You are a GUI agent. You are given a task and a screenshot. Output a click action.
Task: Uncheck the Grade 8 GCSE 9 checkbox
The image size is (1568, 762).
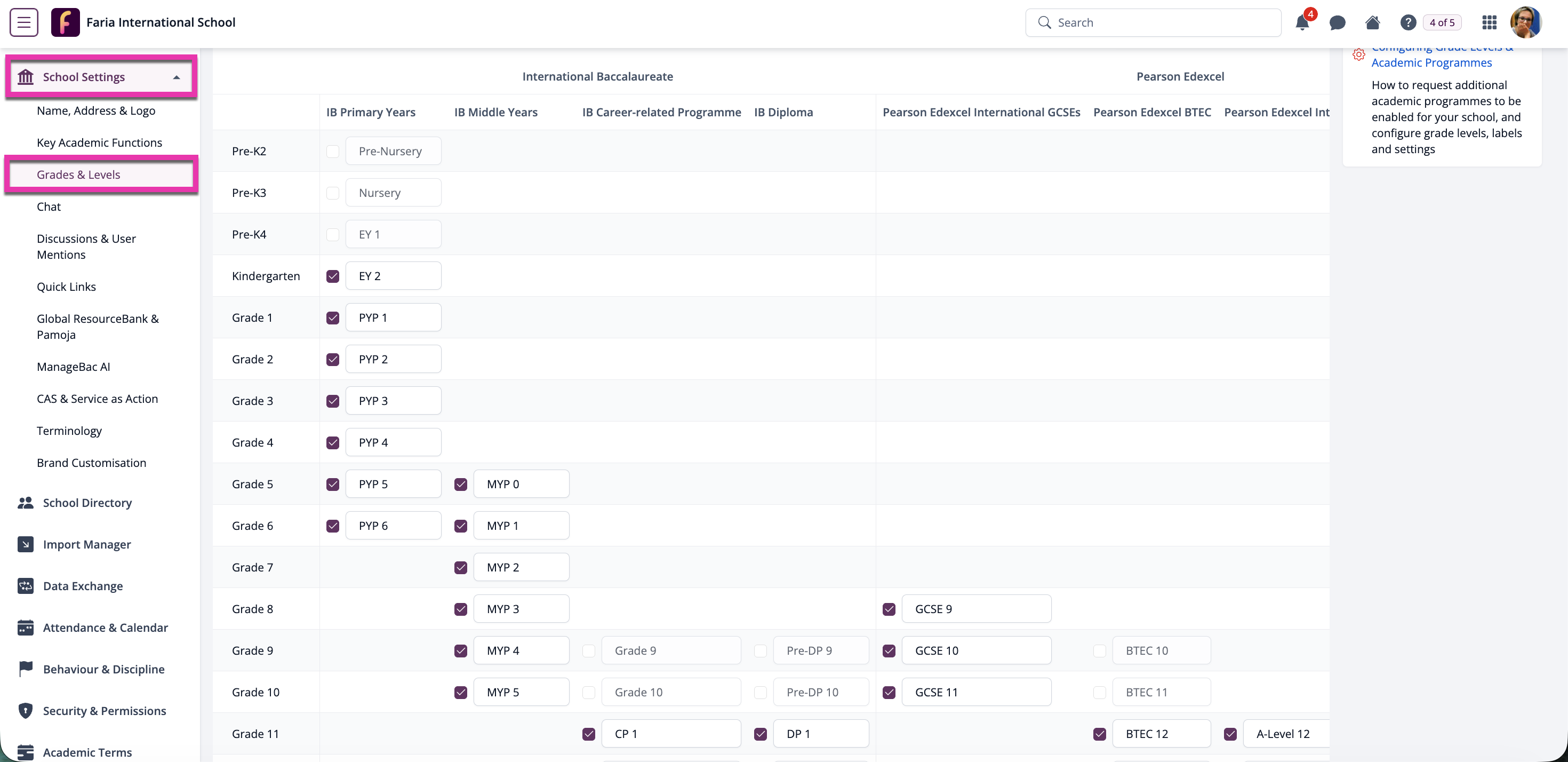point(889,609)
